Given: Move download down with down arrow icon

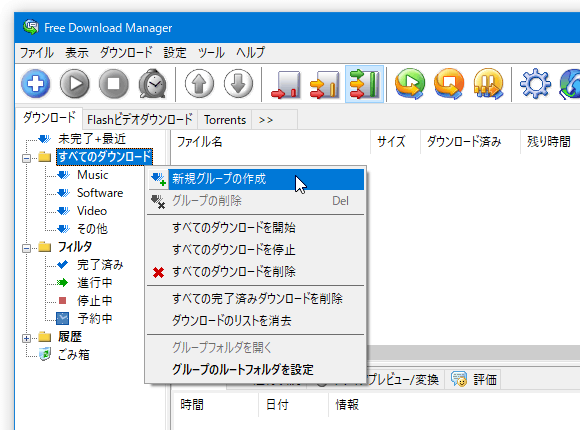Looking at the screenshot, I should tap(239, 84).
